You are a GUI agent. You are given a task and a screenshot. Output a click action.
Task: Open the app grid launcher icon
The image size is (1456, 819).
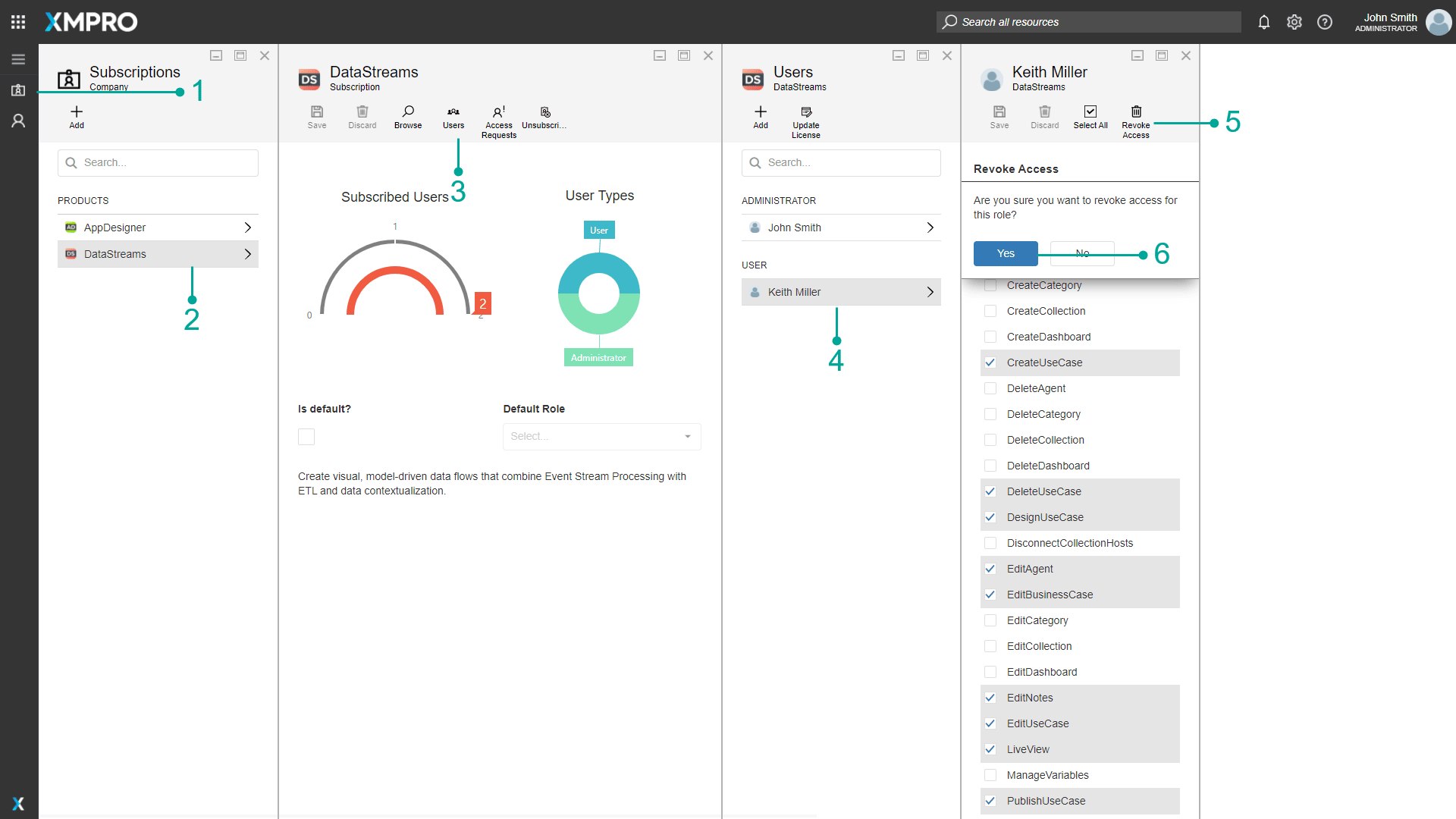(x=18, y=22)
